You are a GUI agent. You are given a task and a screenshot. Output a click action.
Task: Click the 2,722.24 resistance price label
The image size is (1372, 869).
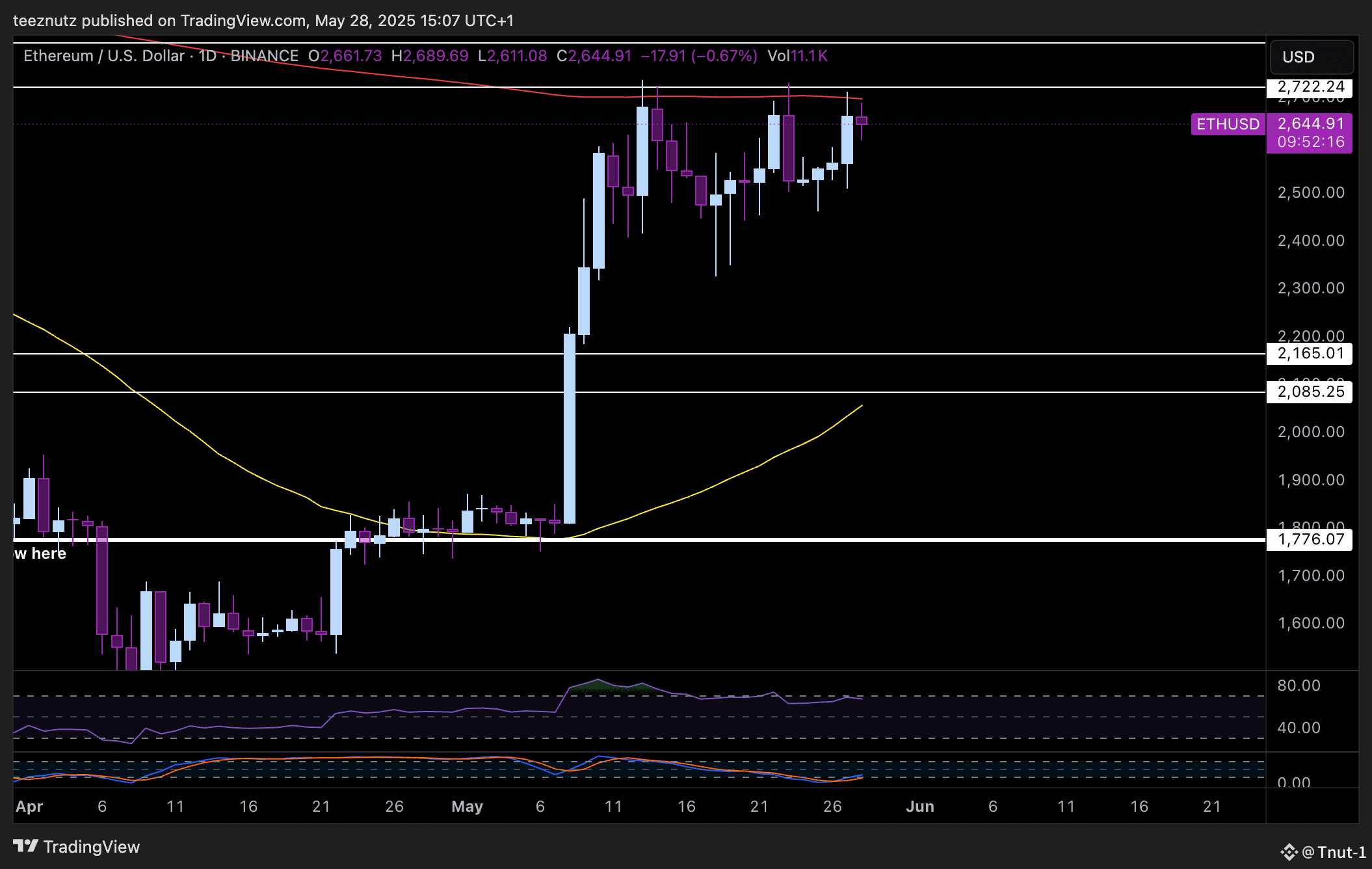click(x=1310, y=87)
